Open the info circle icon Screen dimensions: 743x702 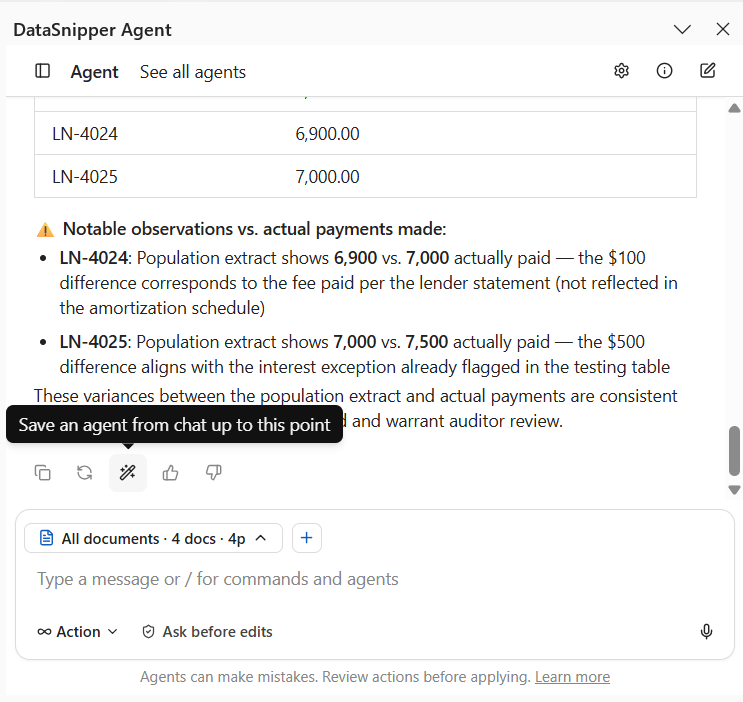pos(664,71)
